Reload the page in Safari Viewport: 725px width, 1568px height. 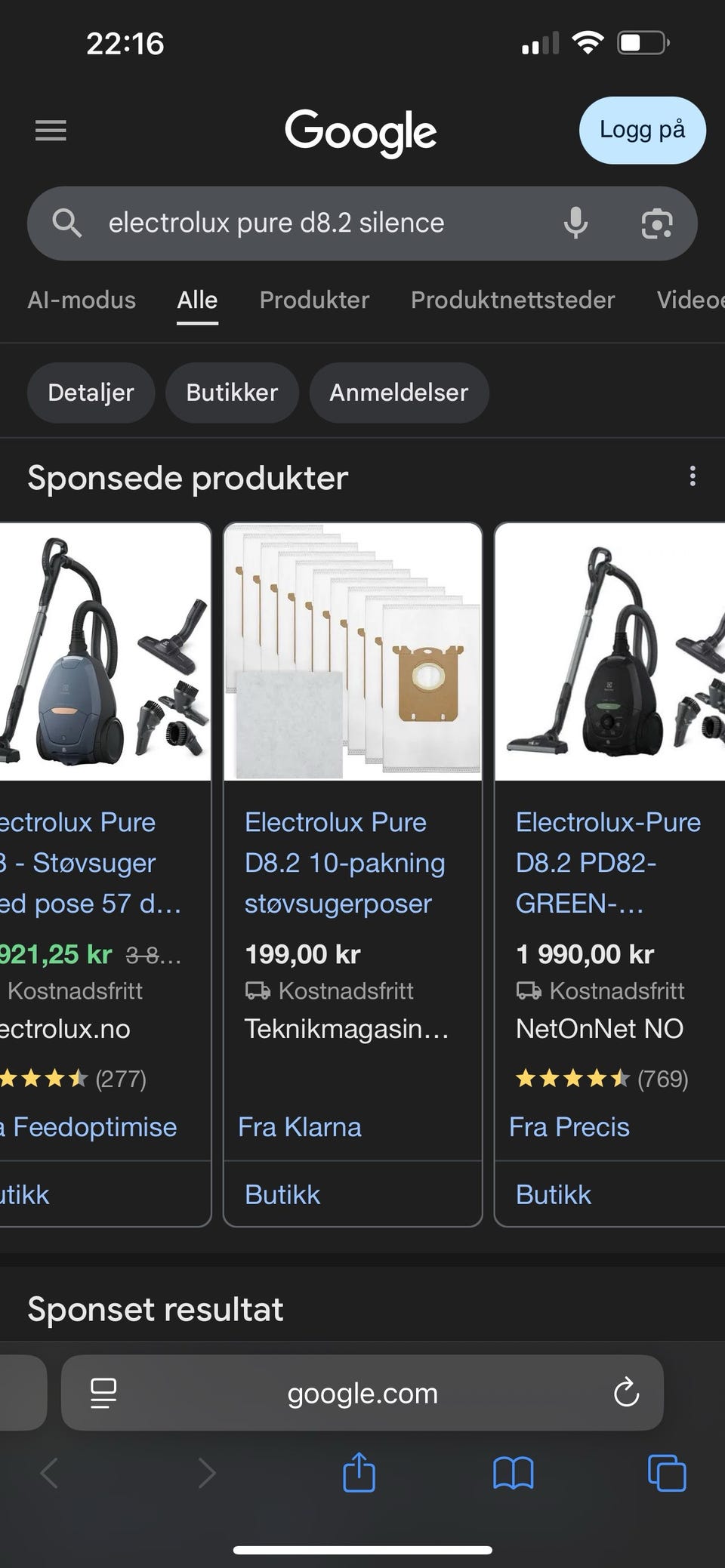(626, 1393)
